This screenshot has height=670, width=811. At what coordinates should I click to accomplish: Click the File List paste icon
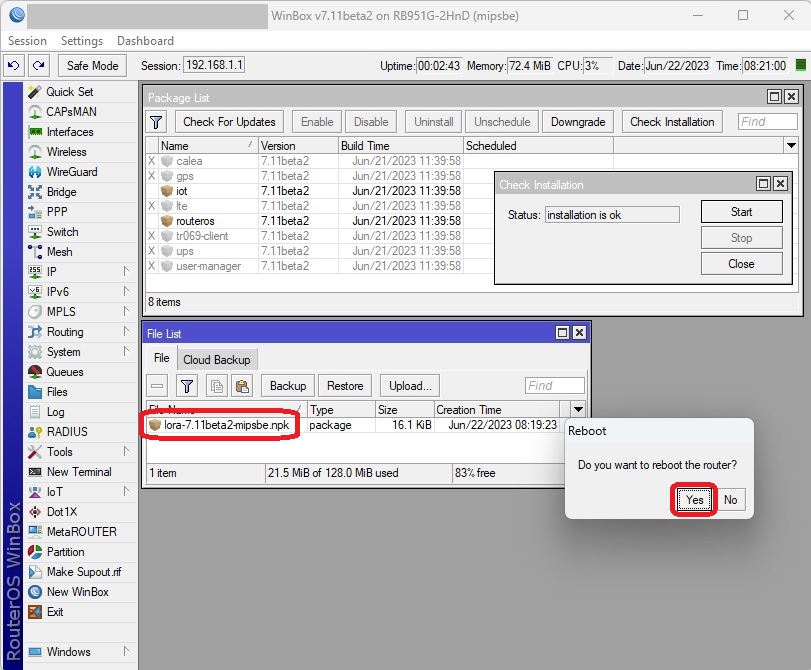242,386
